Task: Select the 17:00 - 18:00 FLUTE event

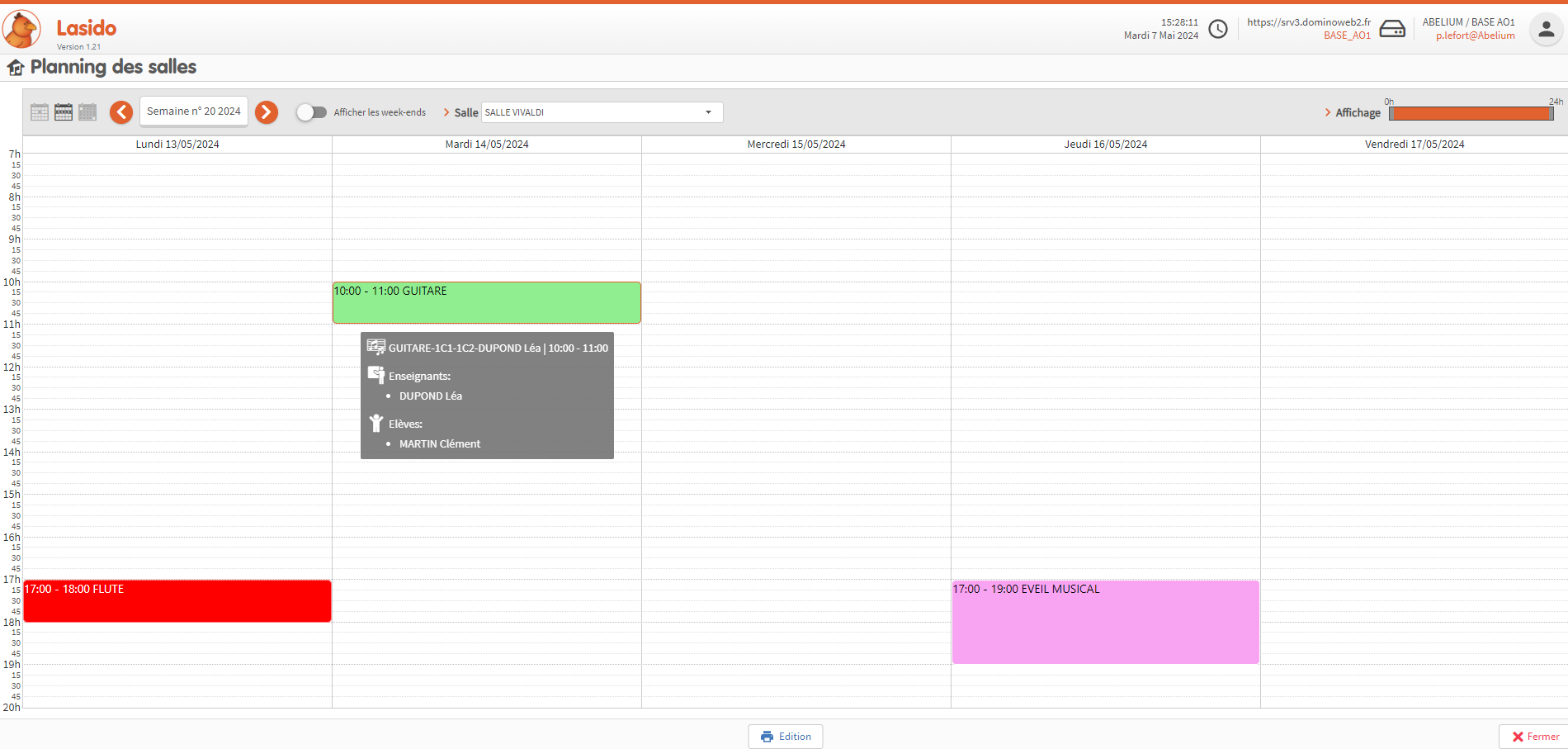Action: (x=177, y=601)
